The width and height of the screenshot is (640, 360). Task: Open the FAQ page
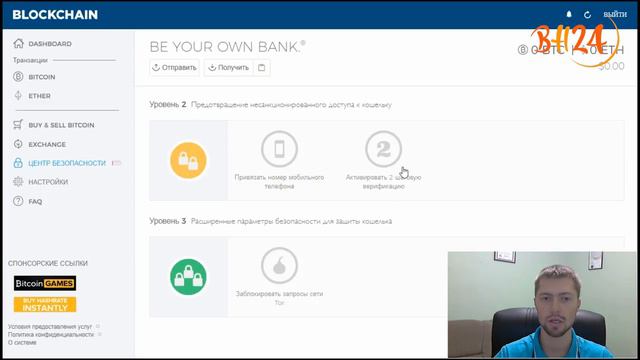(x=35, y=201)
